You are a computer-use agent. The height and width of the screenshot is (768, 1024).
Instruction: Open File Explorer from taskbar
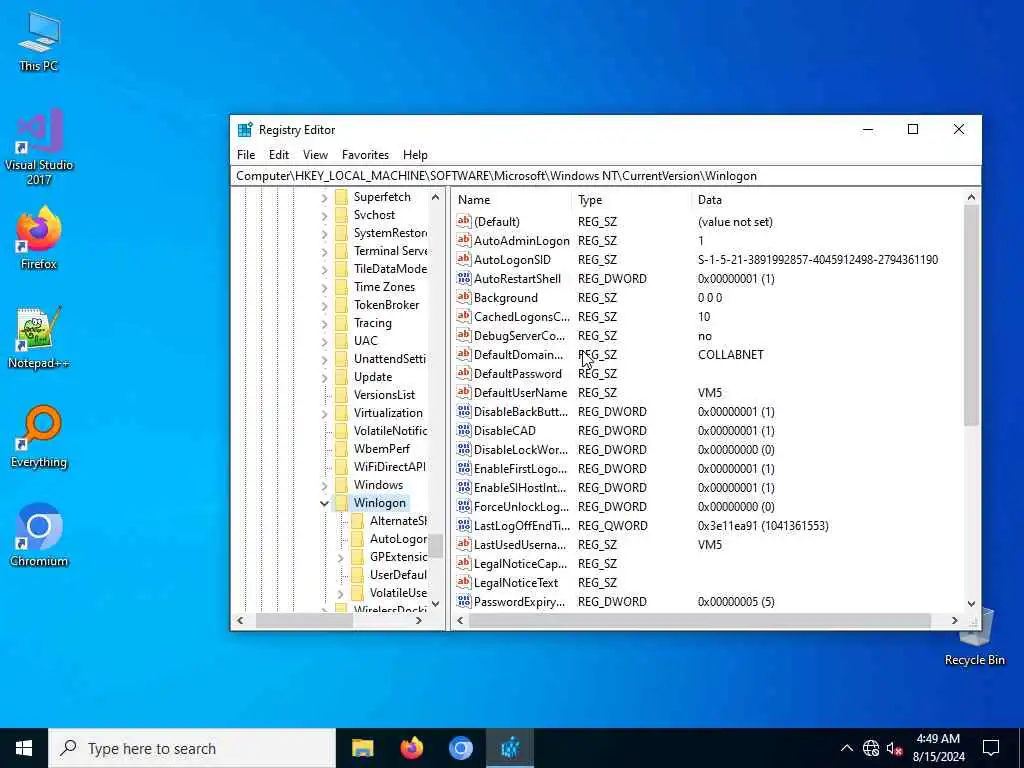362,748
